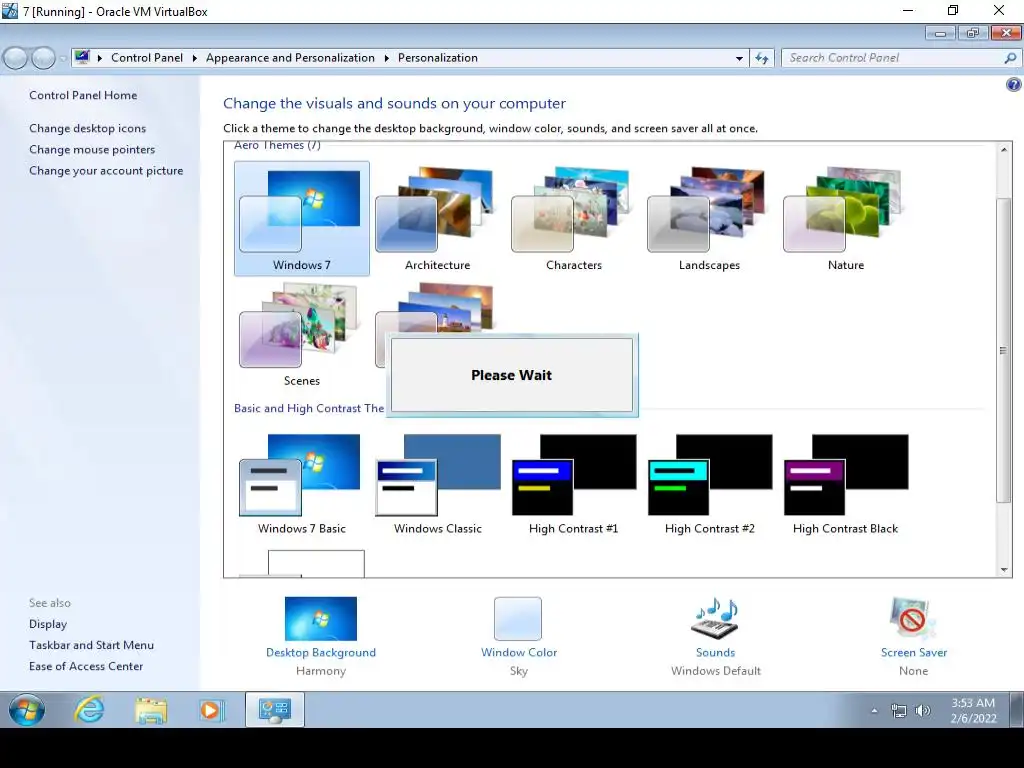Open Change desktop icons link

pos(88,129)
